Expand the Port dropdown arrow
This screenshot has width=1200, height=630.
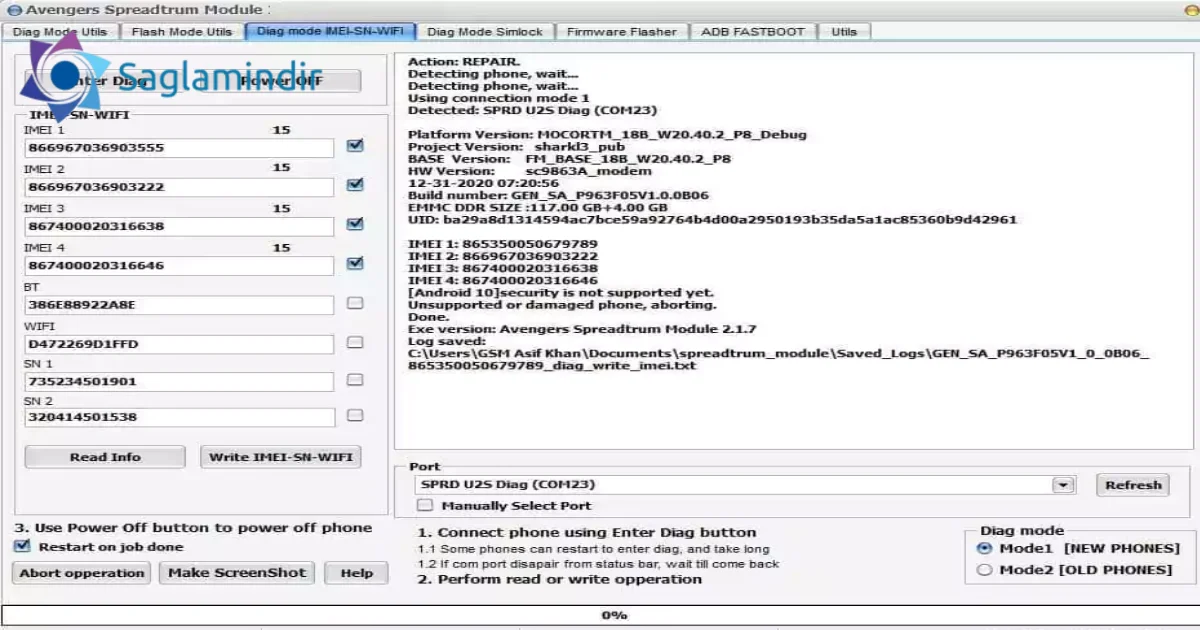tap(1064, 485)
